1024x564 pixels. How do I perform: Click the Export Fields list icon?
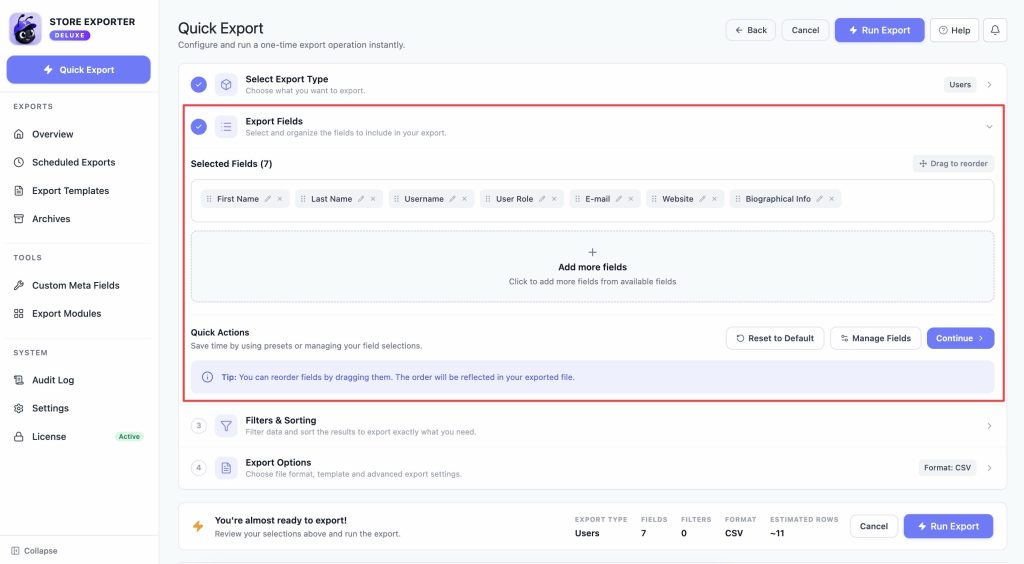coord(226,127)
